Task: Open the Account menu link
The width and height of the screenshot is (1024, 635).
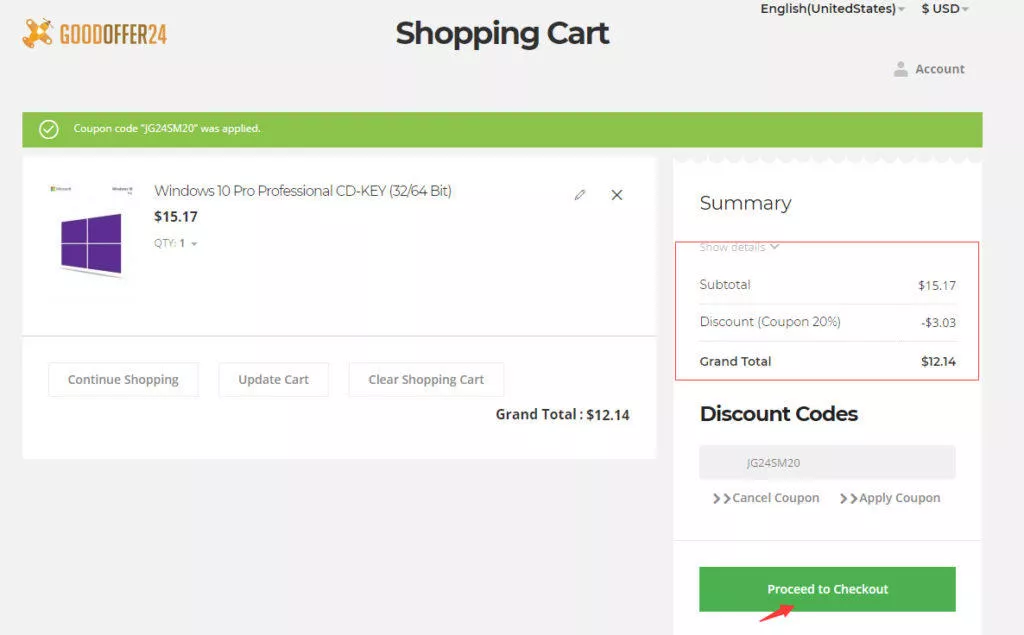Action: (x=939, y=69)
